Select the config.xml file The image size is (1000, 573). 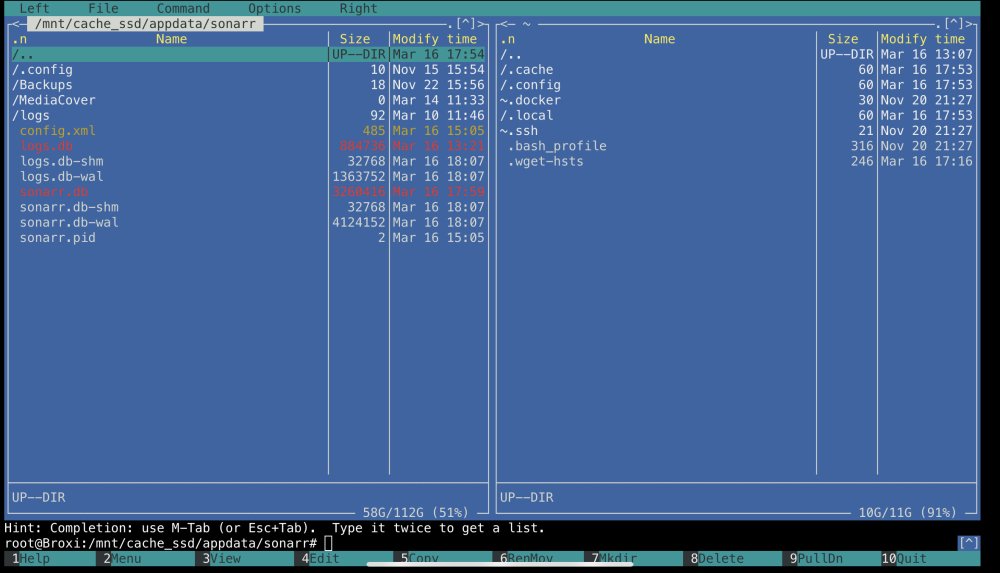(248, 131)
